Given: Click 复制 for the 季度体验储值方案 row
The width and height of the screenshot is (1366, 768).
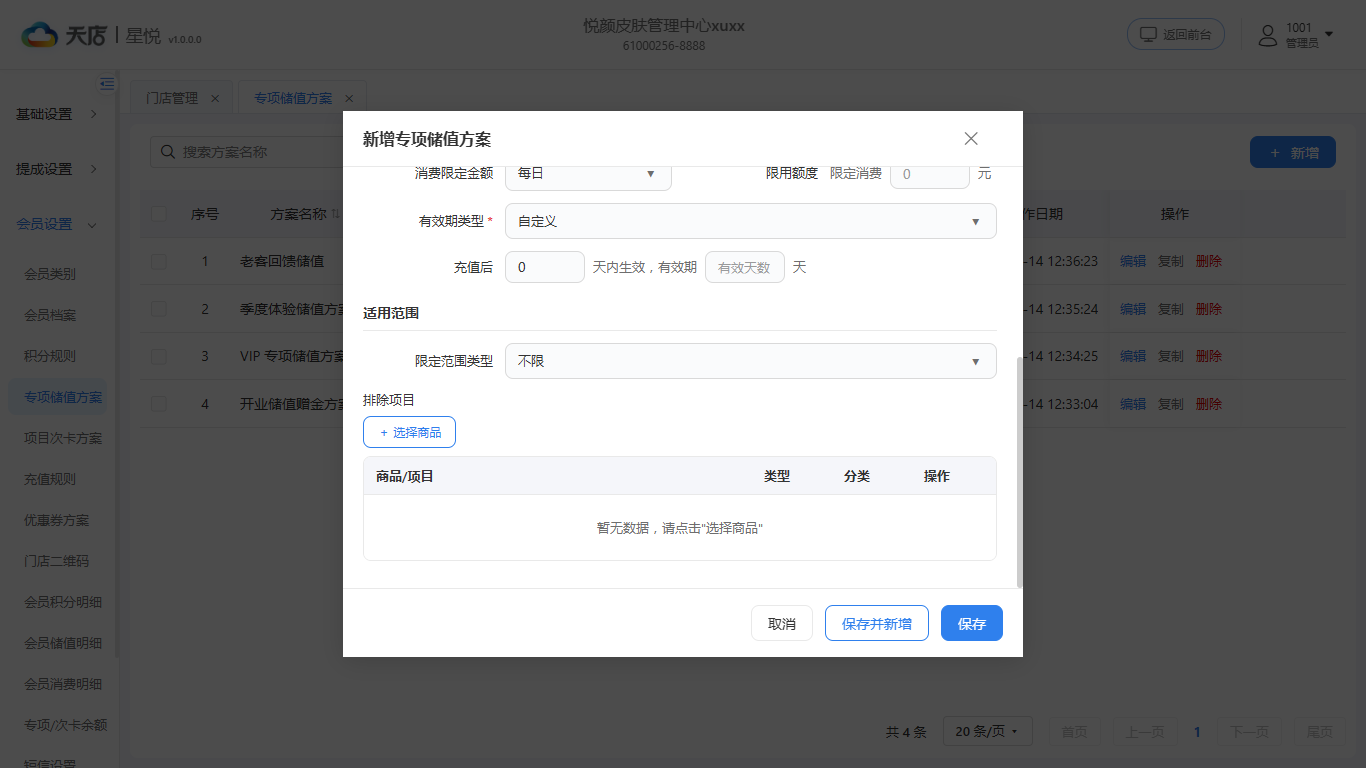Looking at the screenshot, I should point(1171,309).
